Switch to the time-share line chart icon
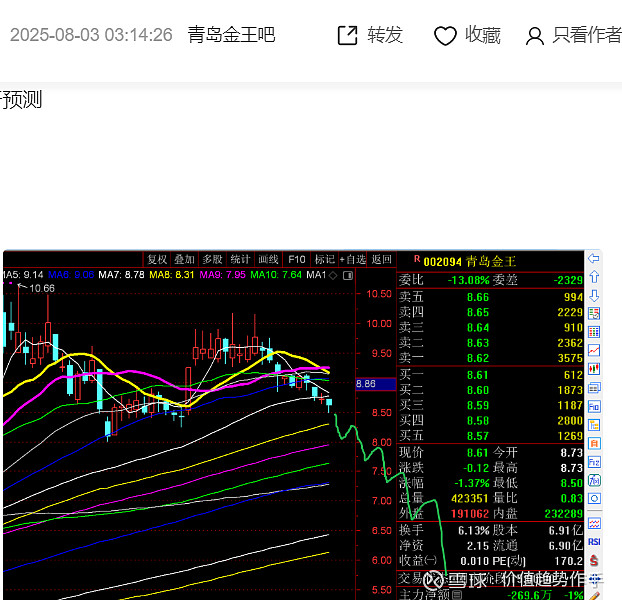Screen dimensions: 622x600 click(594, 351)
